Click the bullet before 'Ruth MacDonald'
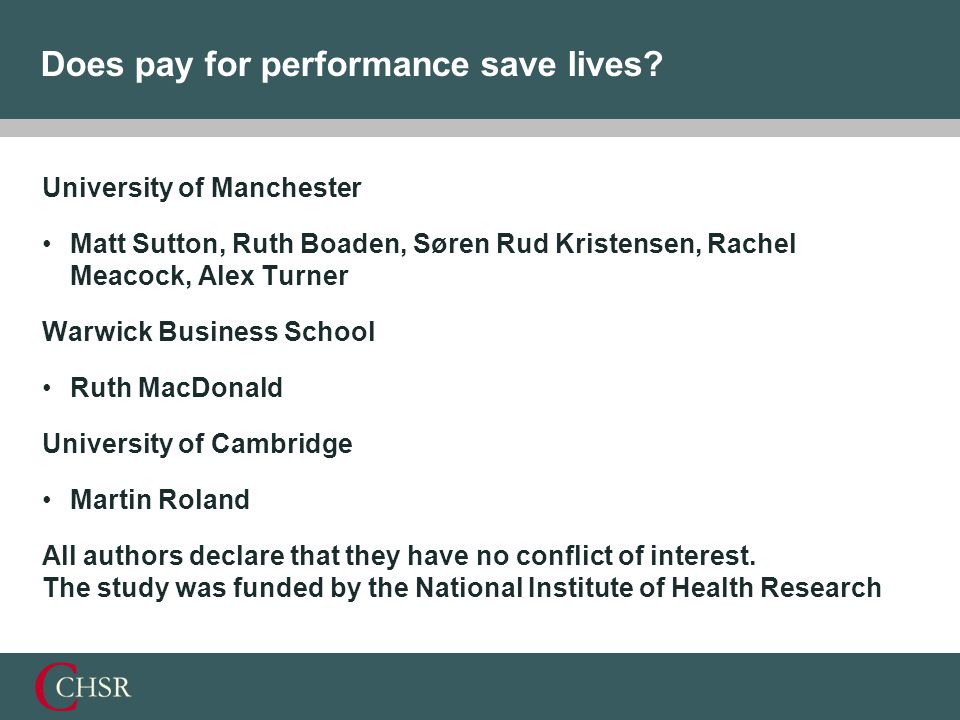 click(47, 388)
